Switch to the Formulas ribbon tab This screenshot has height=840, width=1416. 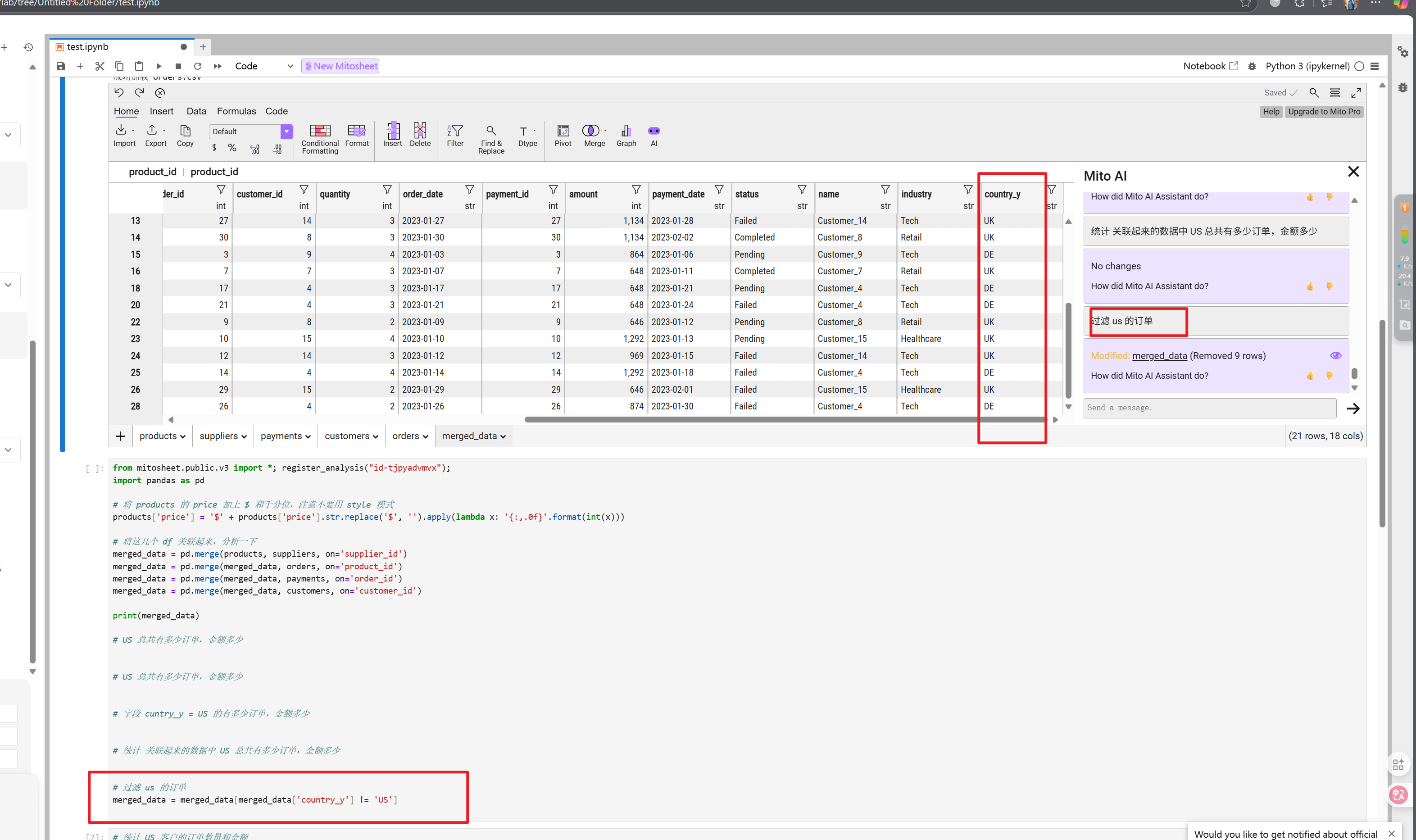236,111
